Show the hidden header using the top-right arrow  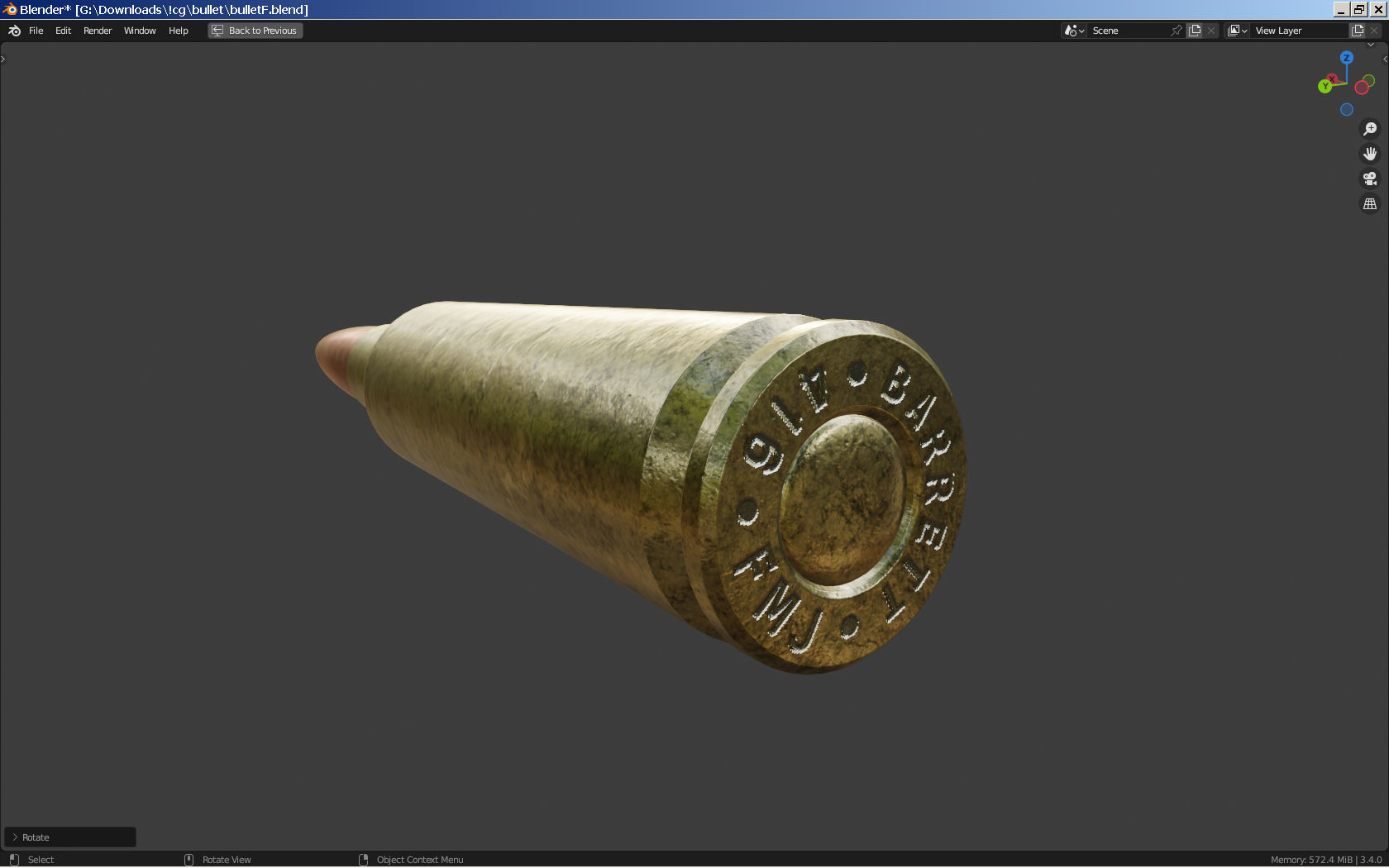1371,45
